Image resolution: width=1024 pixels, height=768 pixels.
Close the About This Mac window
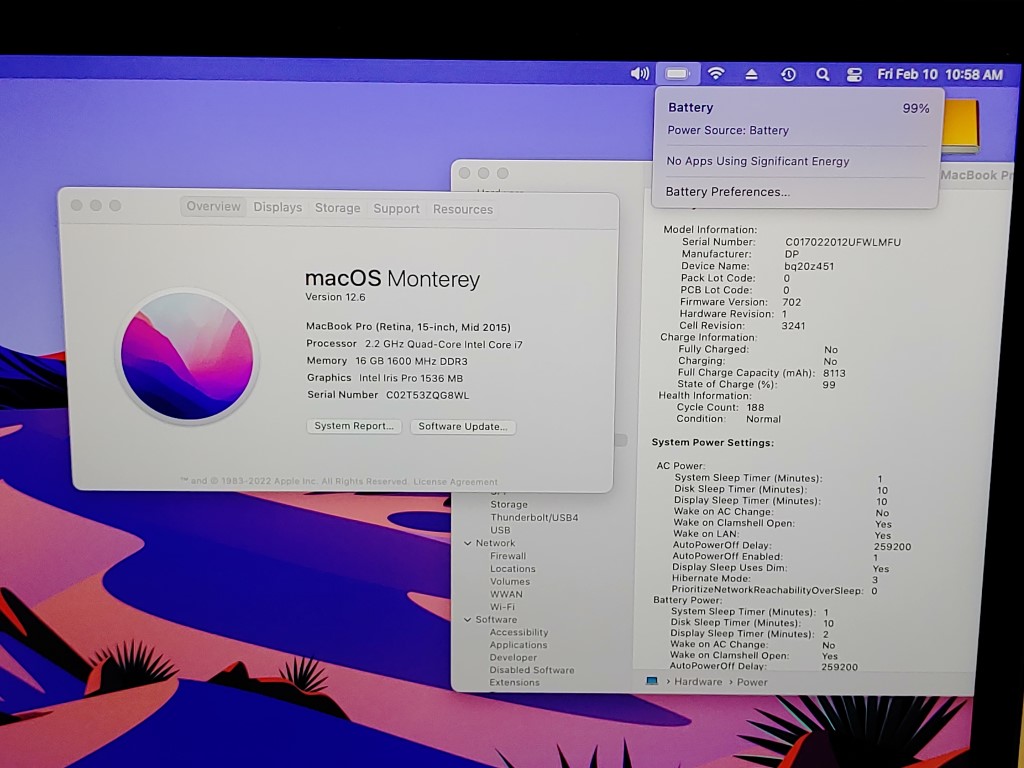pyautogui.click(x=76, y=205)
